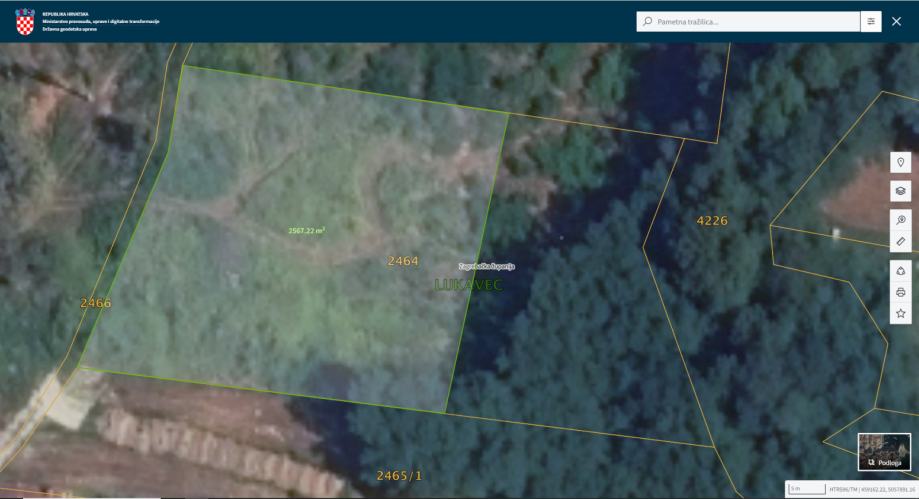Focus the Pametna tražilica search field
Image resolution: width=919 pixels, height=499 pixels.
point(748,22)
